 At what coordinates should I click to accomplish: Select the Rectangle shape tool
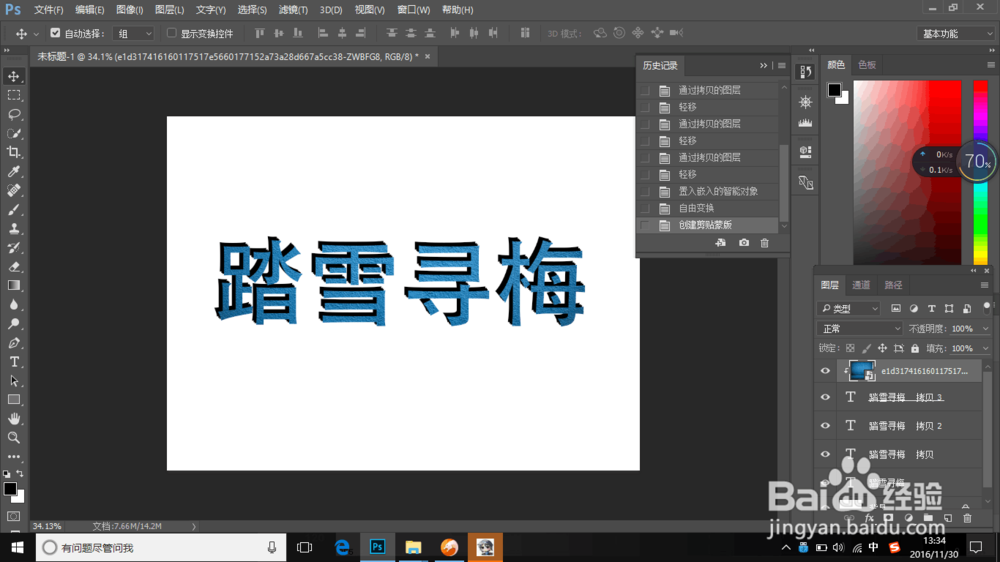[x=13, y=400]
